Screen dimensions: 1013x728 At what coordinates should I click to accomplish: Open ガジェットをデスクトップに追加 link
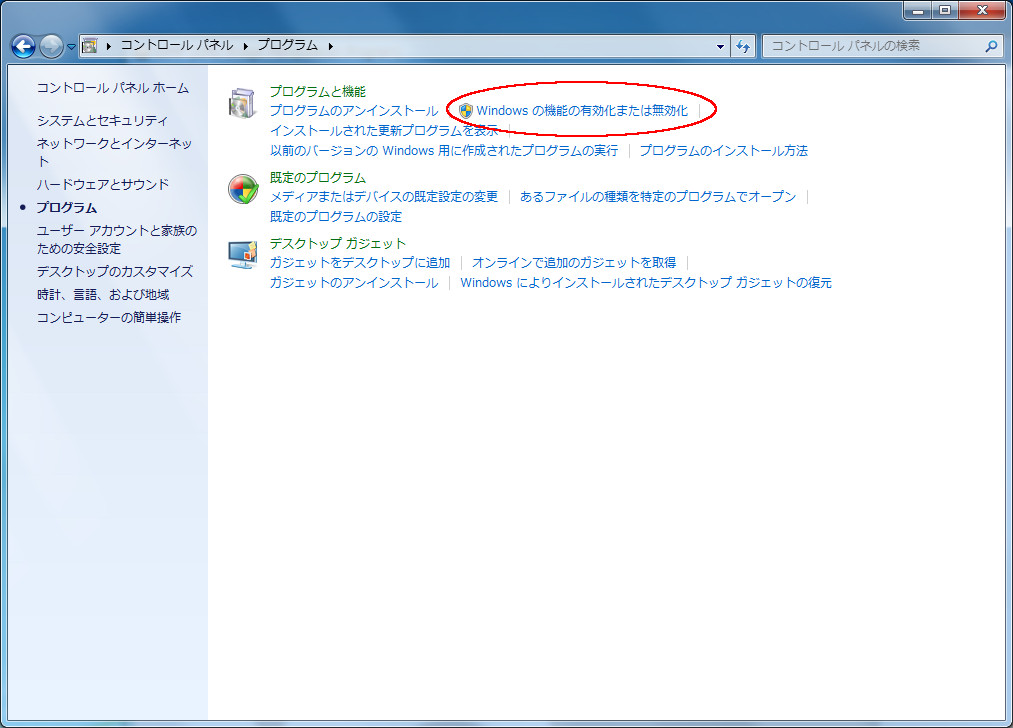point(360,263)
